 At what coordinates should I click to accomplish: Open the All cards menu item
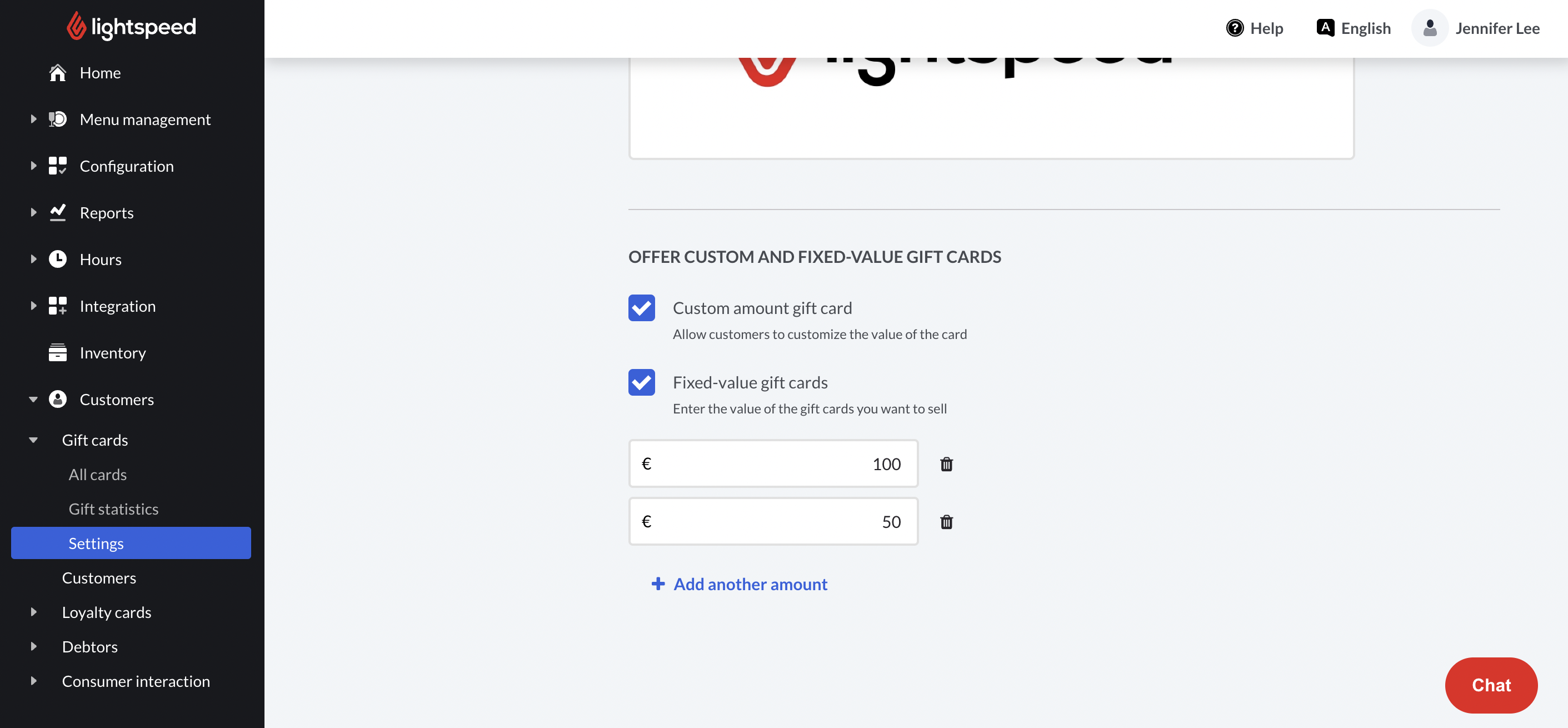[97, 475]
